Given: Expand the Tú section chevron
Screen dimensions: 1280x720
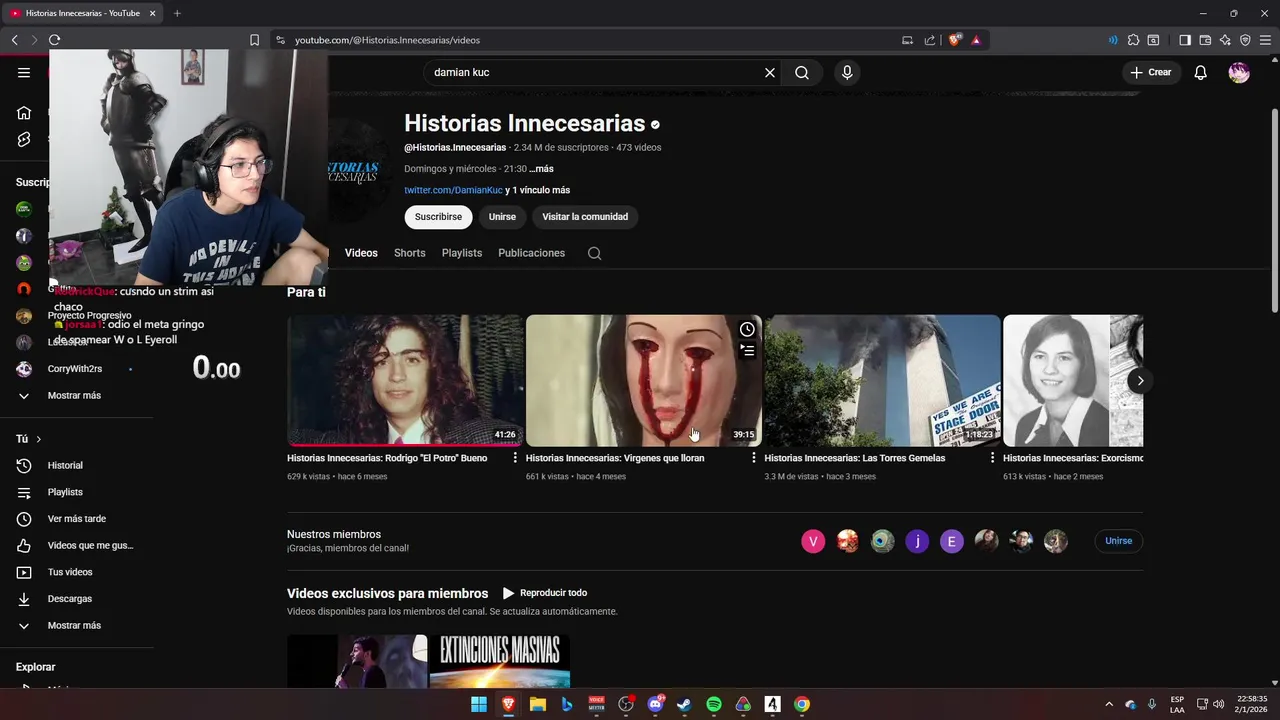Looking at the screenshot, I should pyautogui.click(x=39, y=439).
